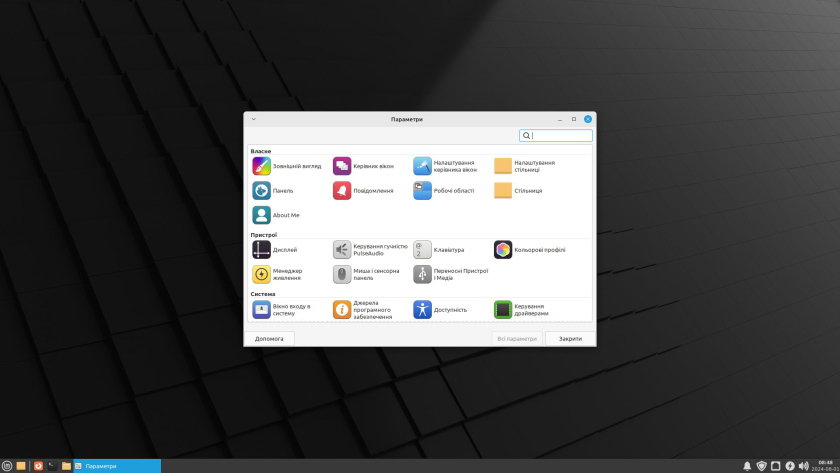
Task: Open the Стільниця desktop item
Action: 518,191
